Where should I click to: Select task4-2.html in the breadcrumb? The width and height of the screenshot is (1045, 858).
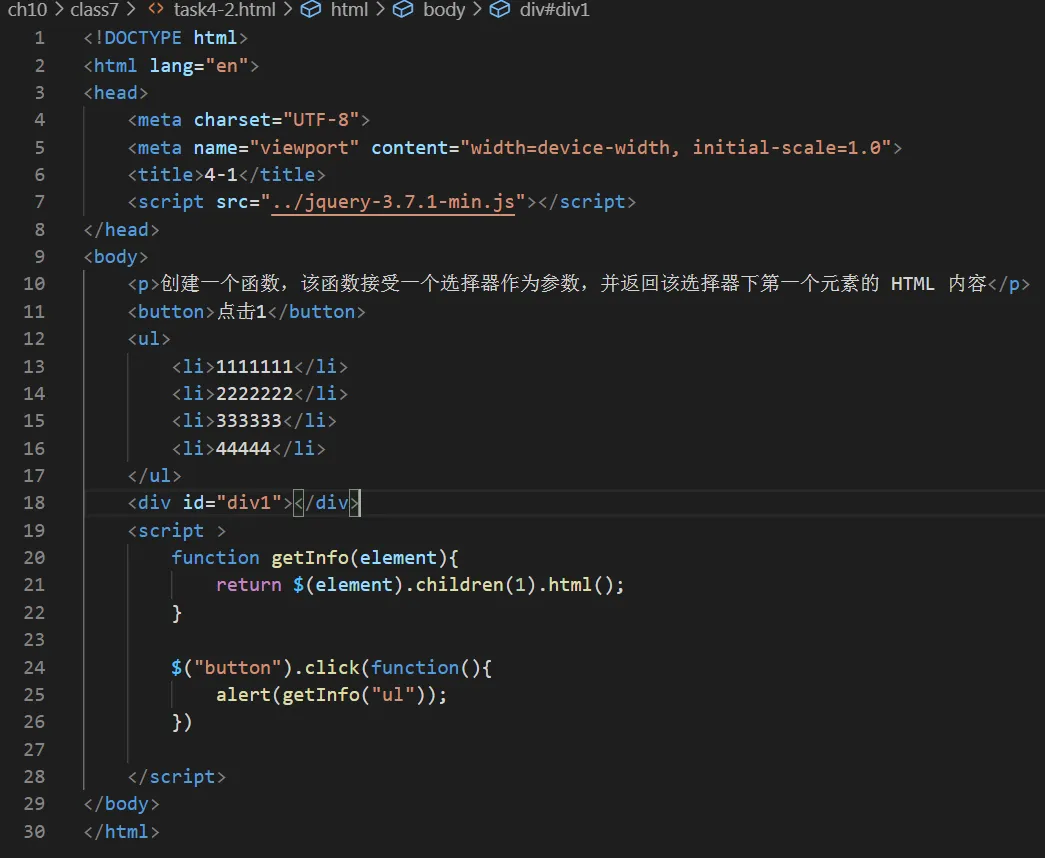(x=225, y=10)
